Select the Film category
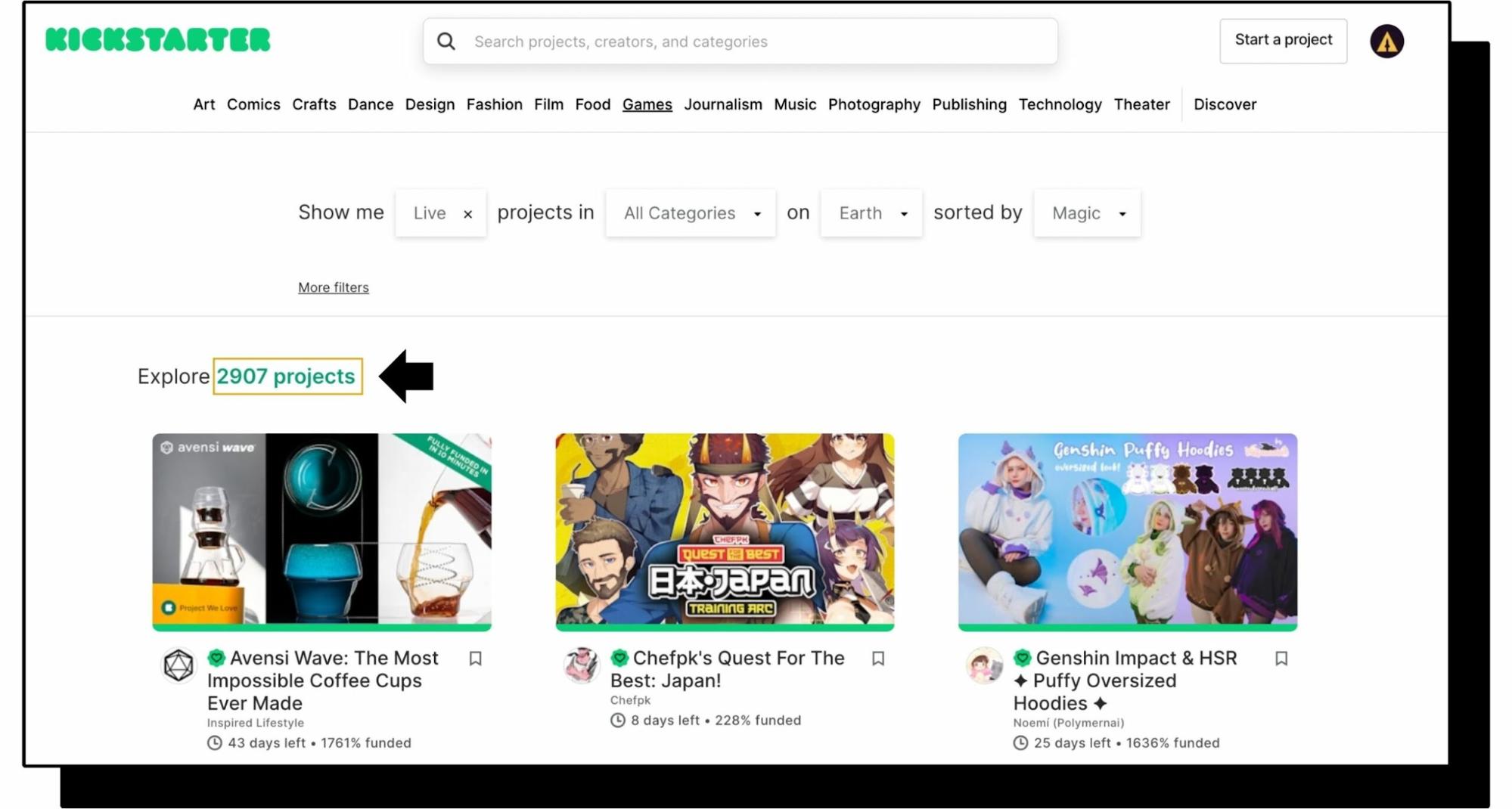This screenshot has width=1512, height=809. tap(548, 104)
